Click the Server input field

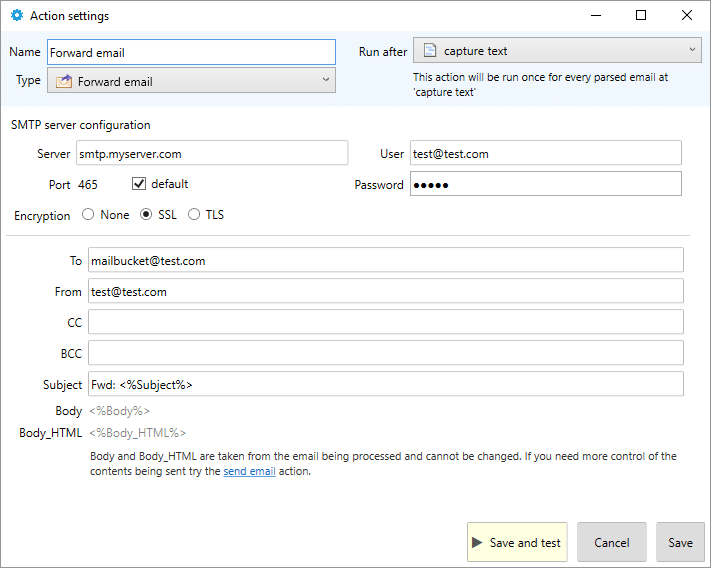tap(212, 153)
